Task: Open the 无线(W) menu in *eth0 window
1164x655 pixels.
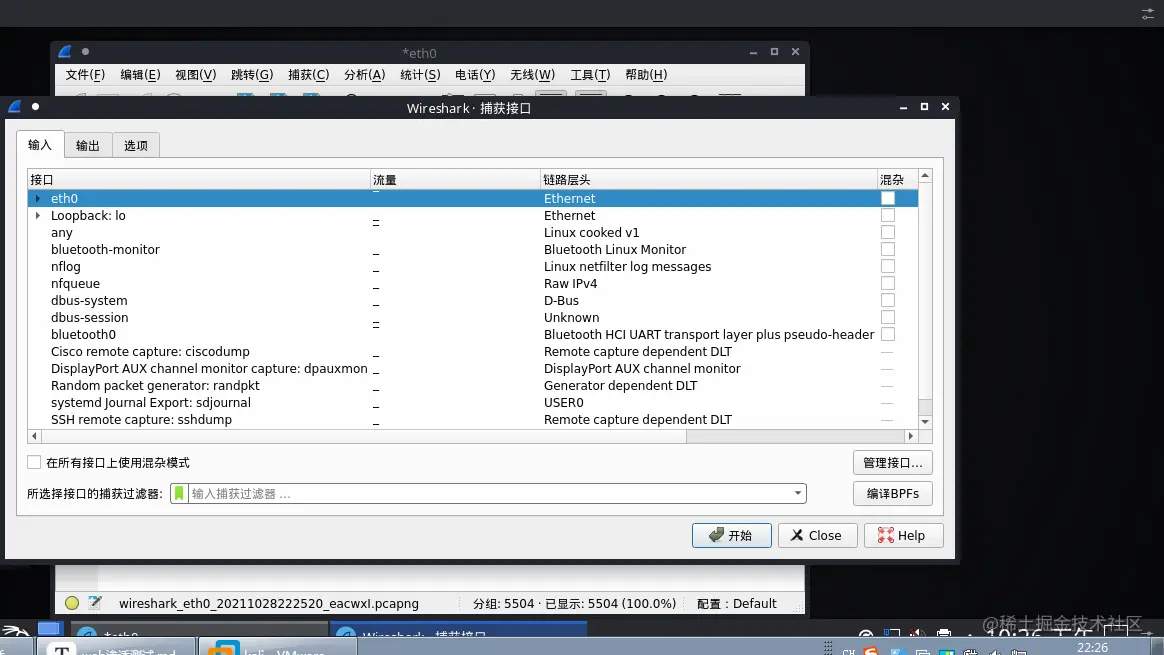Action: (532, 74)
